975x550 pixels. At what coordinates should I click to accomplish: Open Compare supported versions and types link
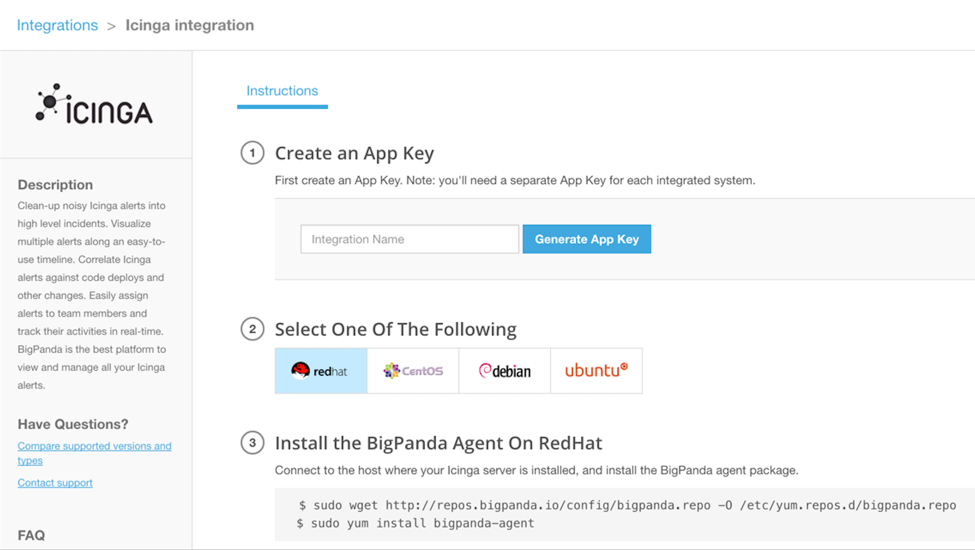click(x=94, y=453)
